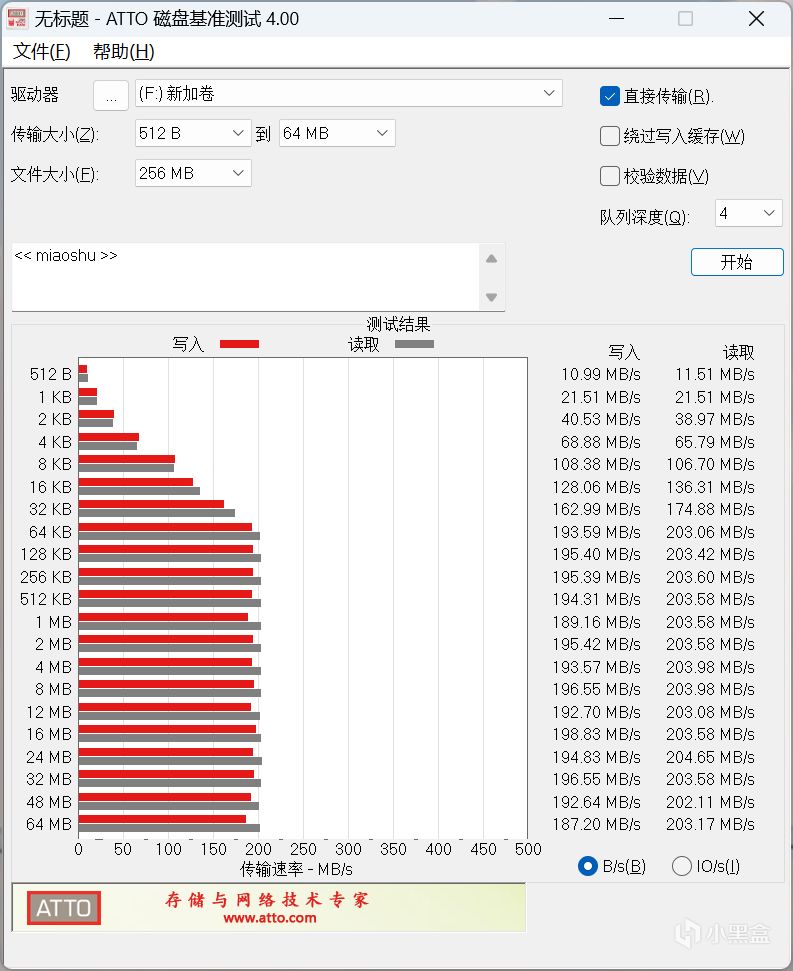Open the 512 B transfer size start dropdown
This screenshot has width=793, height=971.
pyautogui.click(x=193, y=133)
